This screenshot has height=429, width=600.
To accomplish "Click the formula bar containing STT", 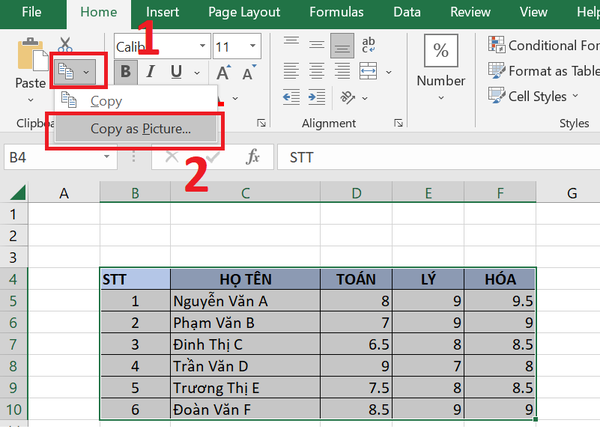I will (x=439, y=157).
